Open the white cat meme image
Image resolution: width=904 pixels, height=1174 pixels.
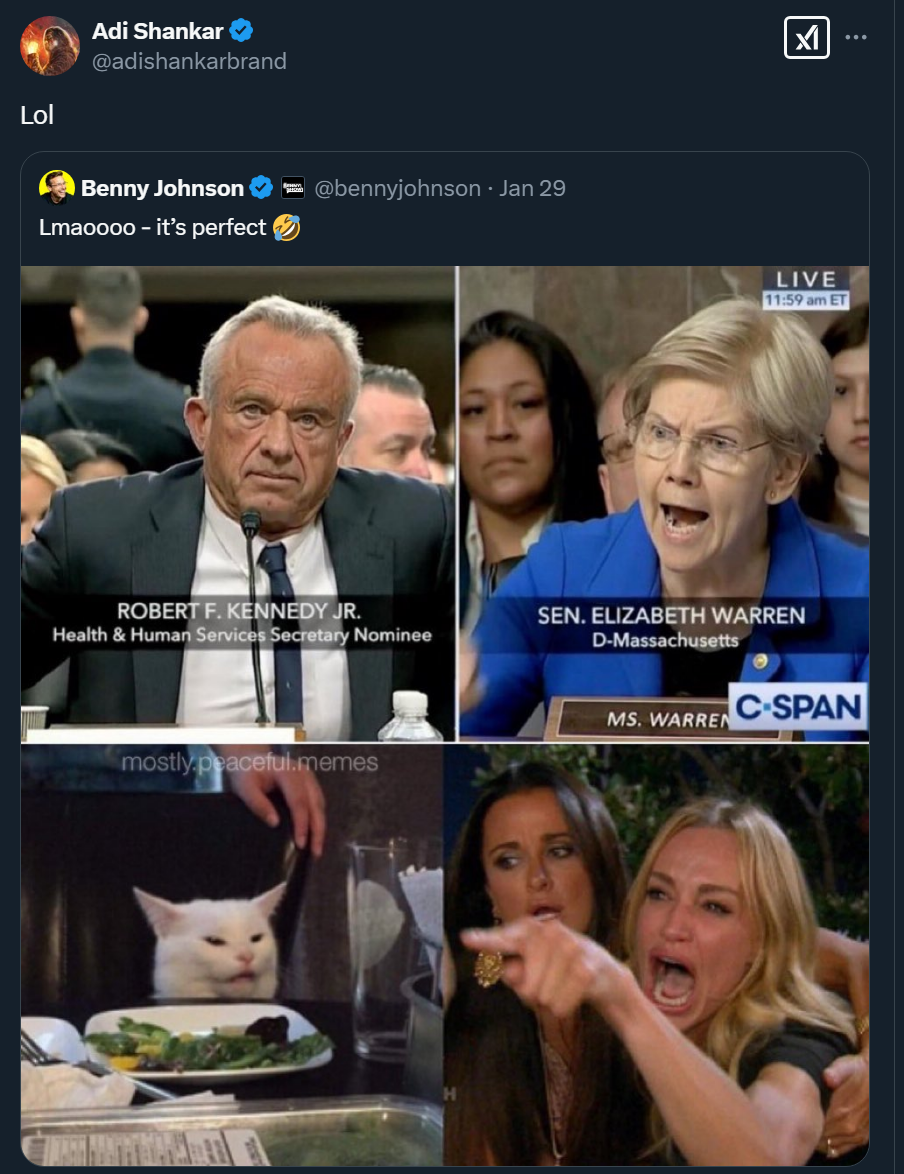point(232,955)
